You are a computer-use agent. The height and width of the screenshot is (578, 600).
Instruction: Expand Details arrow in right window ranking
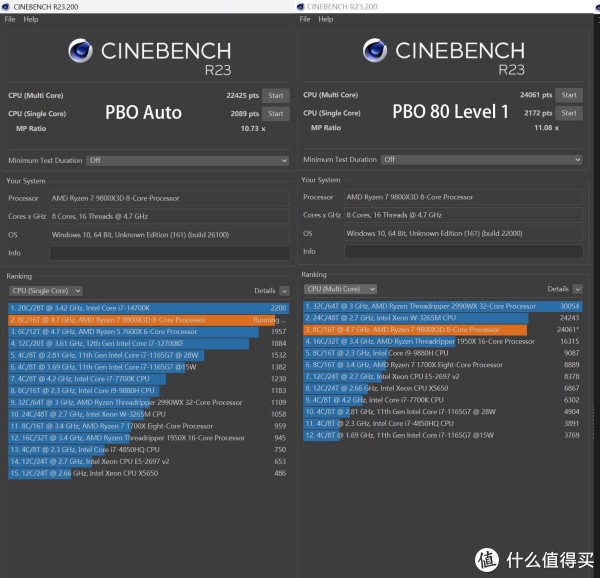pos(578,289)
